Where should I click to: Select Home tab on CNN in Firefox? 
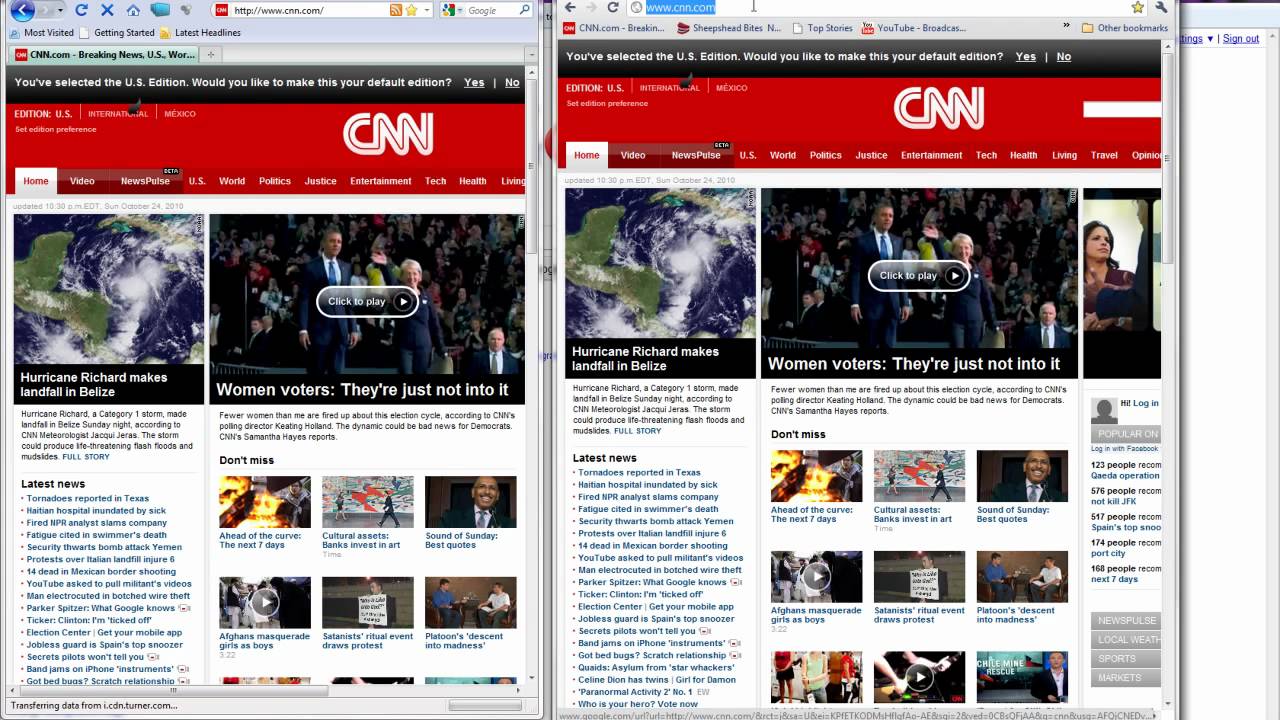coord(36,181)
